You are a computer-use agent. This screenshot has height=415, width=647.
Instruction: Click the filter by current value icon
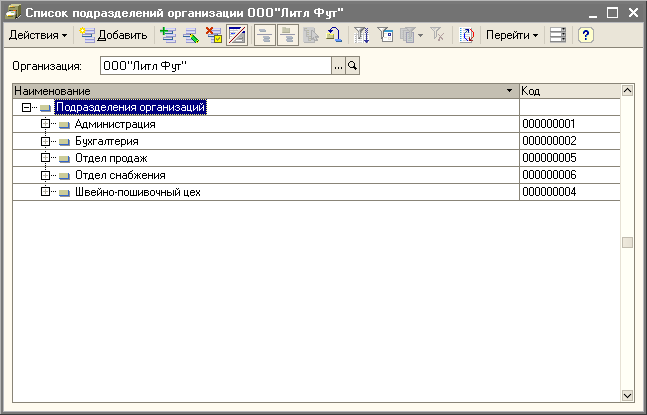[x=363, y=35]
